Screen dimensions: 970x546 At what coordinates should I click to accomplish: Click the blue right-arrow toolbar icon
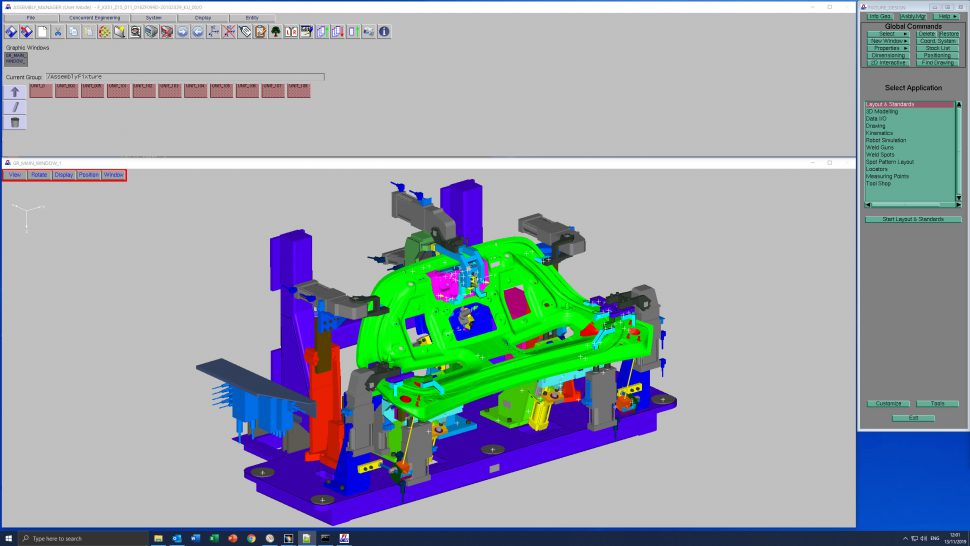(x=182, y=32)
